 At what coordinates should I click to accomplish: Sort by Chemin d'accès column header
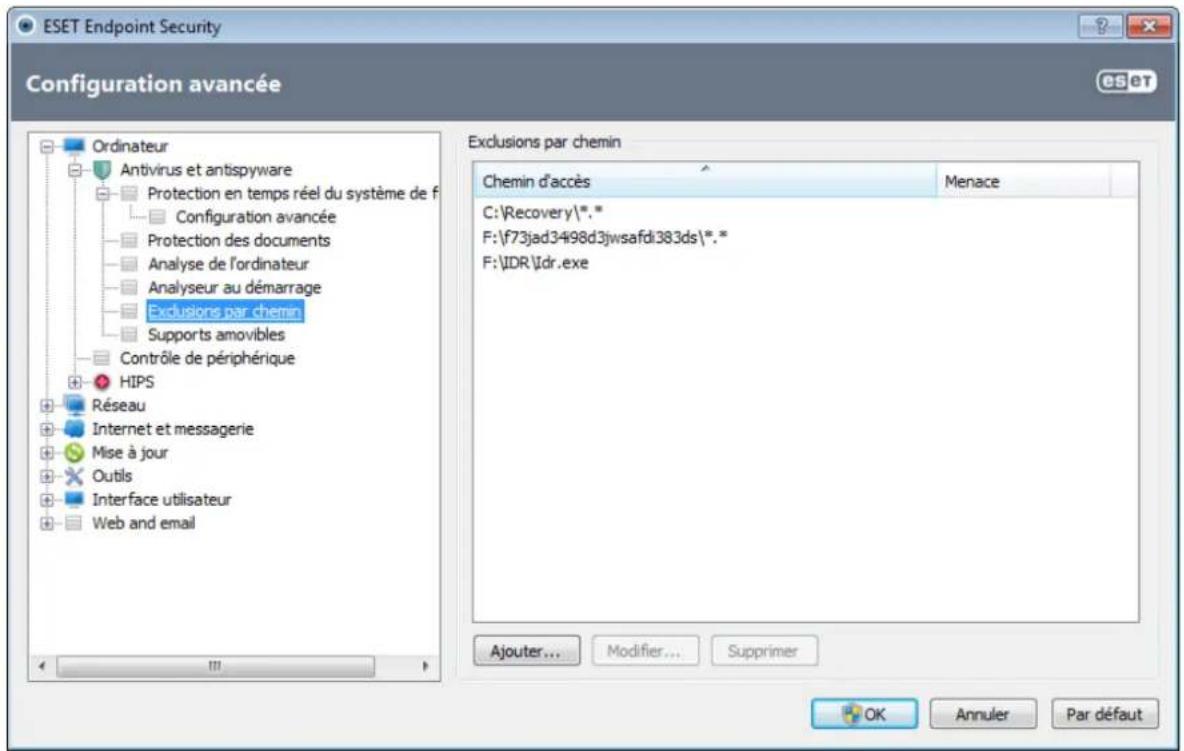(x=705, y=181)
